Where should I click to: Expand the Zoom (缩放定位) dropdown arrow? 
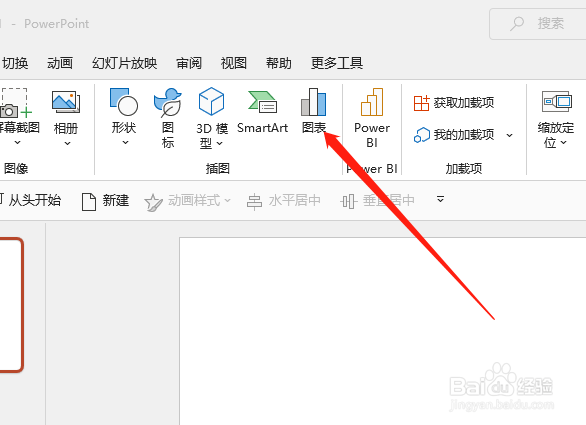point(564,142)
